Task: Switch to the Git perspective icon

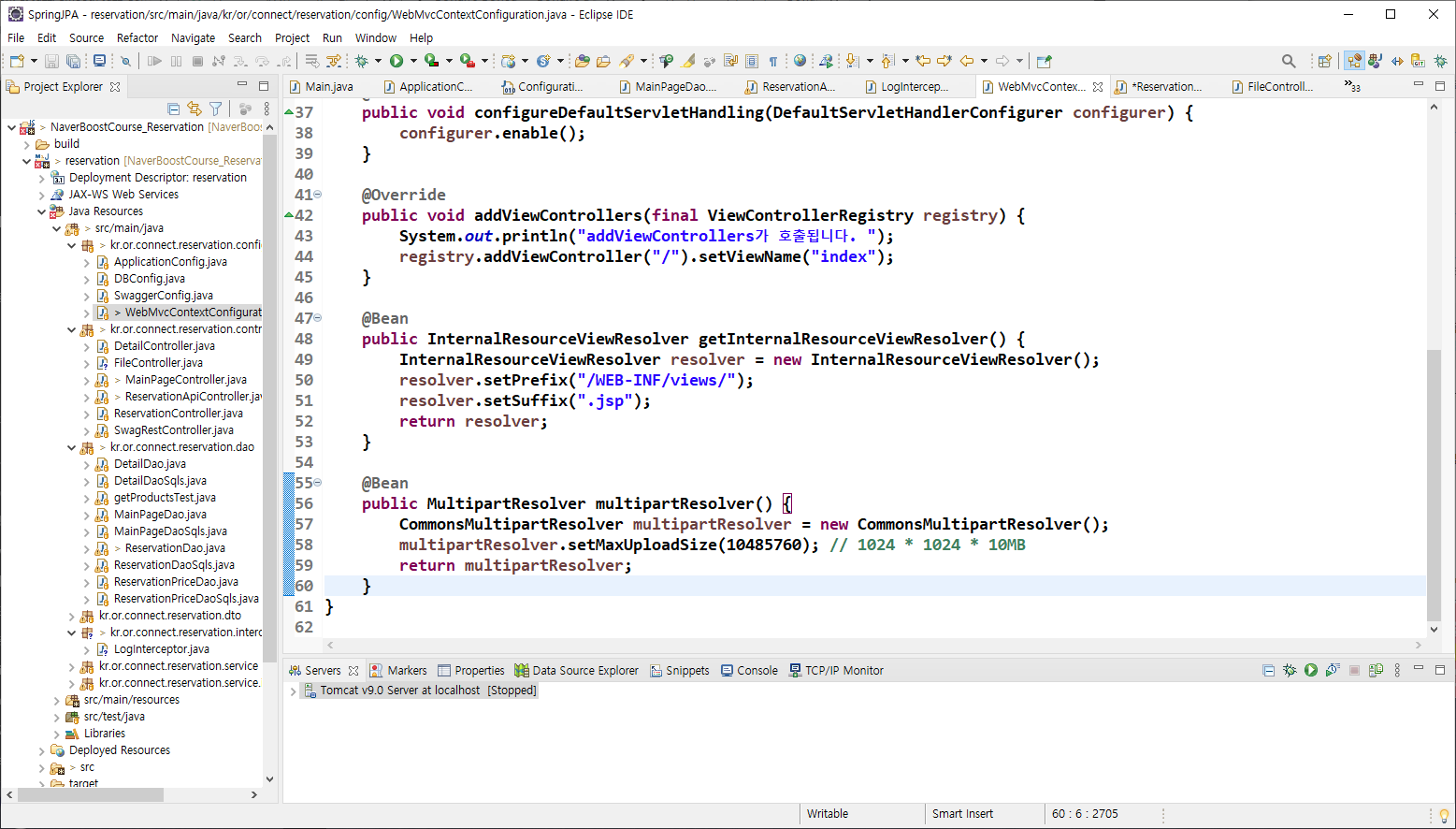Action: pyautogui.click(x=1419, y=61)
